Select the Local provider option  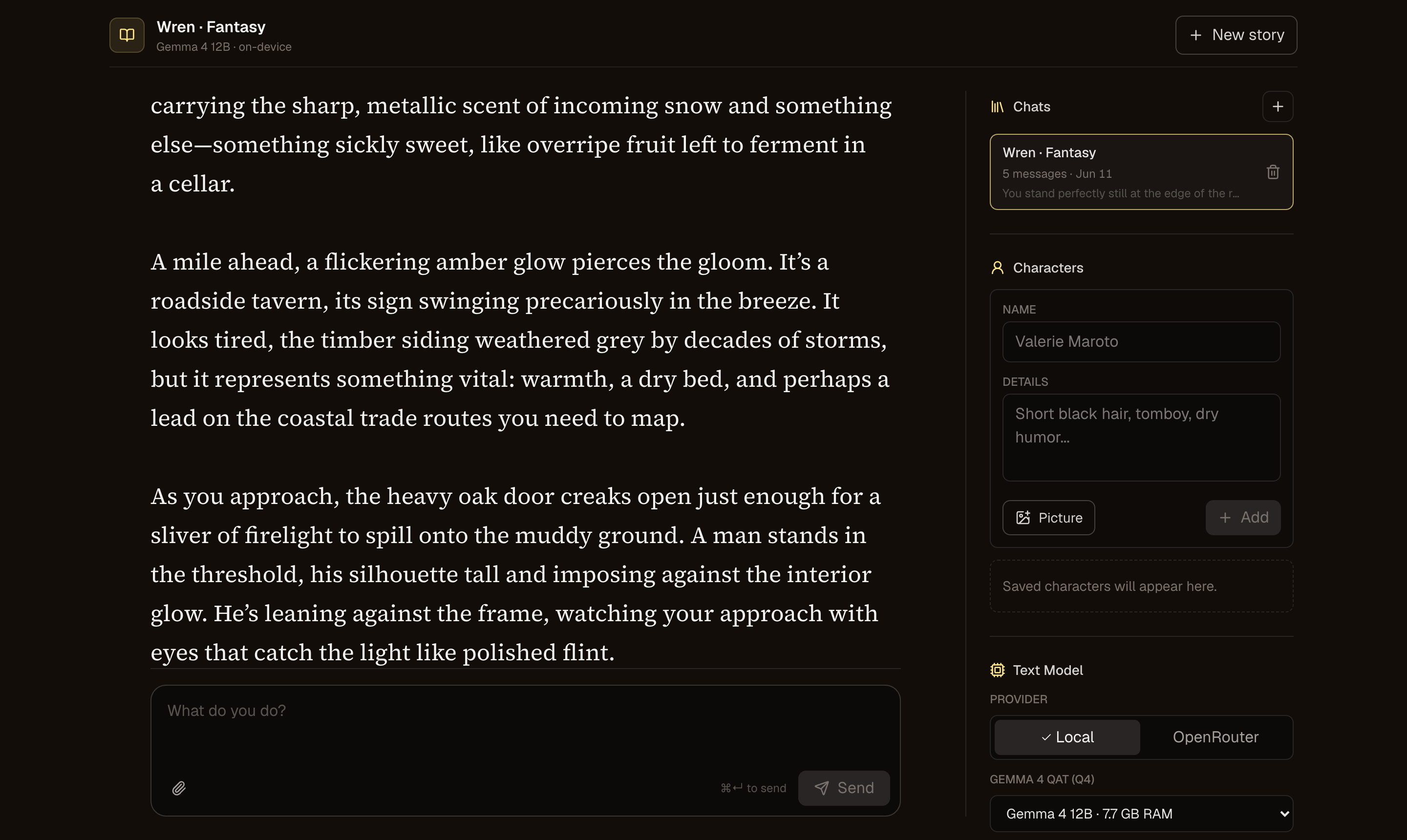(x=1066, y=737)
